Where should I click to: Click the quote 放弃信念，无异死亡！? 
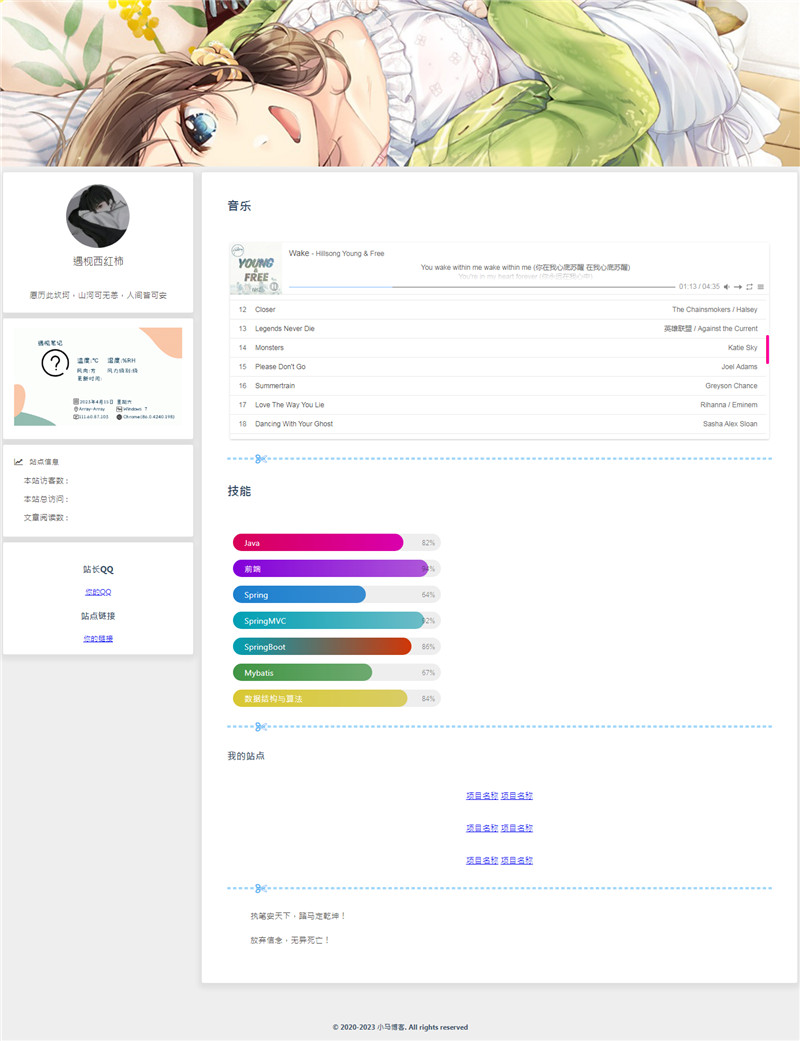[x=290, y=940]
